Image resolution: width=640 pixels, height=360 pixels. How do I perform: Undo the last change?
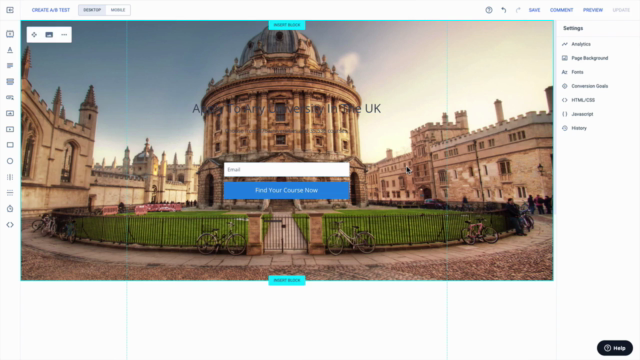point(504,10)
